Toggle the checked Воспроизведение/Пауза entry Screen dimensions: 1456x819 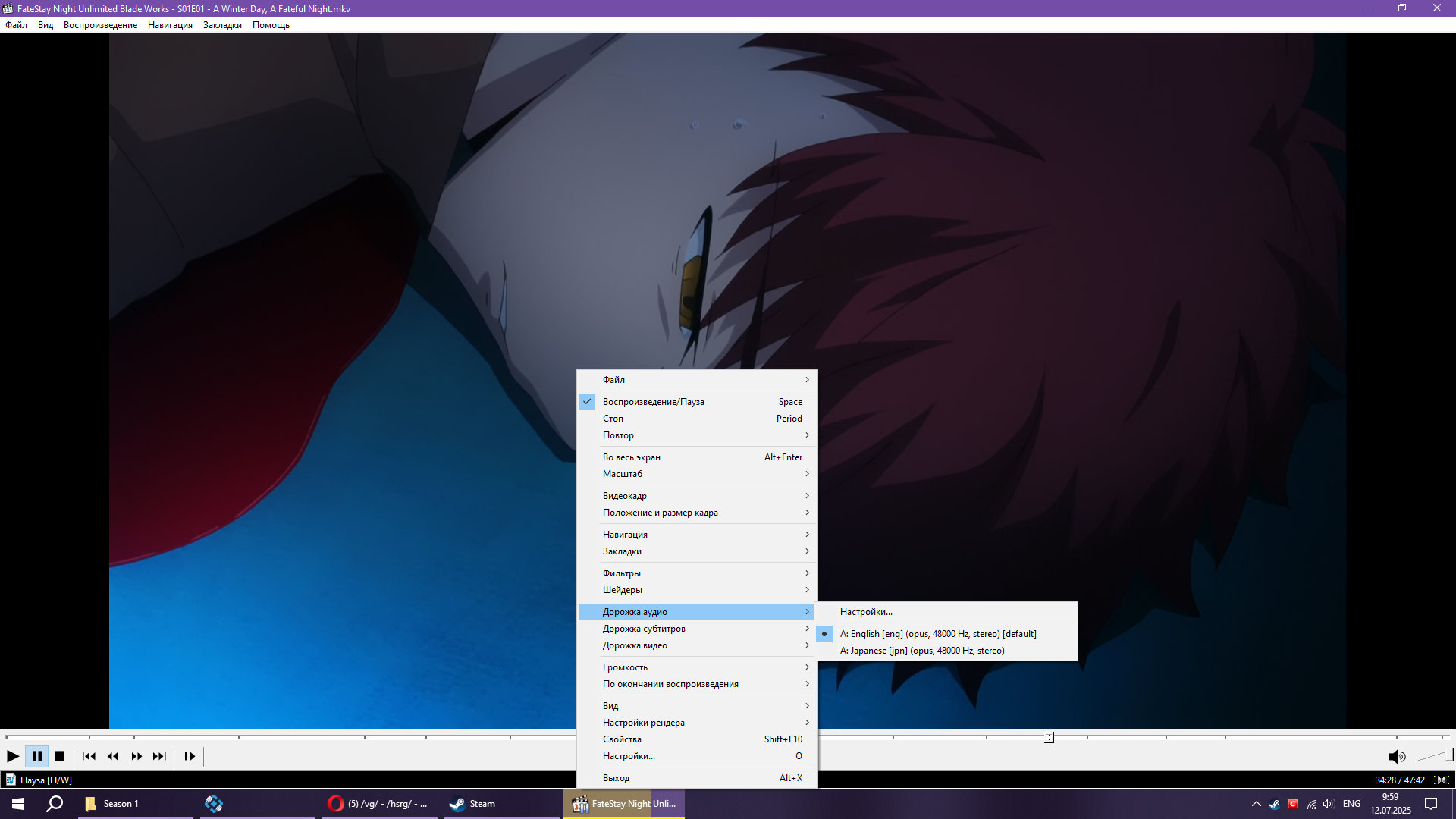(x=698, y=402)
